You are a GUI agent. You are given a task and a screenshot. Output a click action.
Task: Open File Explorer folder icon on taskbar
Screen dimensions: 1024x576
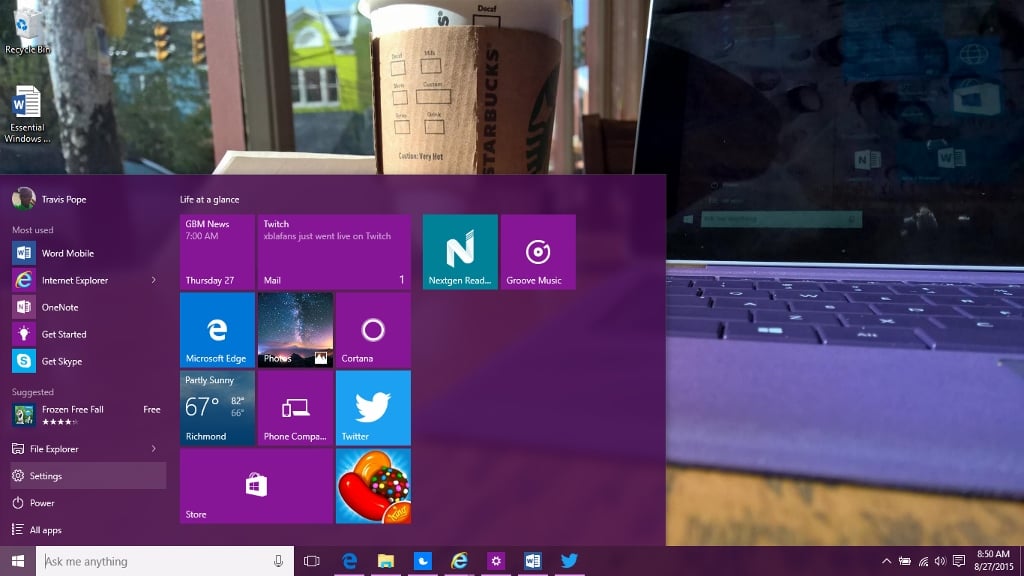tap(386, 561)
